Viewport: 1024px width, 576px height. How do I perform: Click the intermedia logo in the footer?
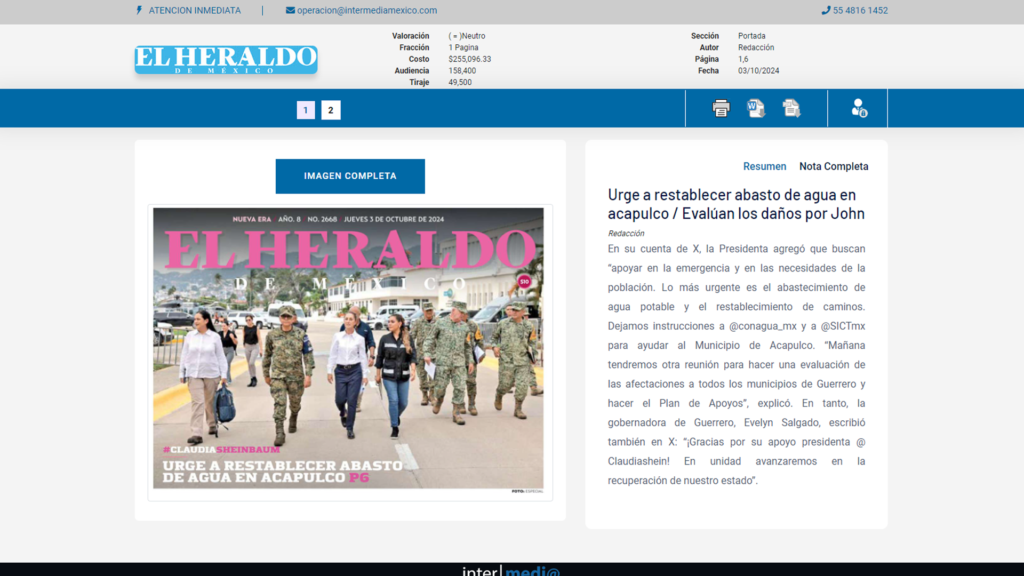(x=511, y=570)
